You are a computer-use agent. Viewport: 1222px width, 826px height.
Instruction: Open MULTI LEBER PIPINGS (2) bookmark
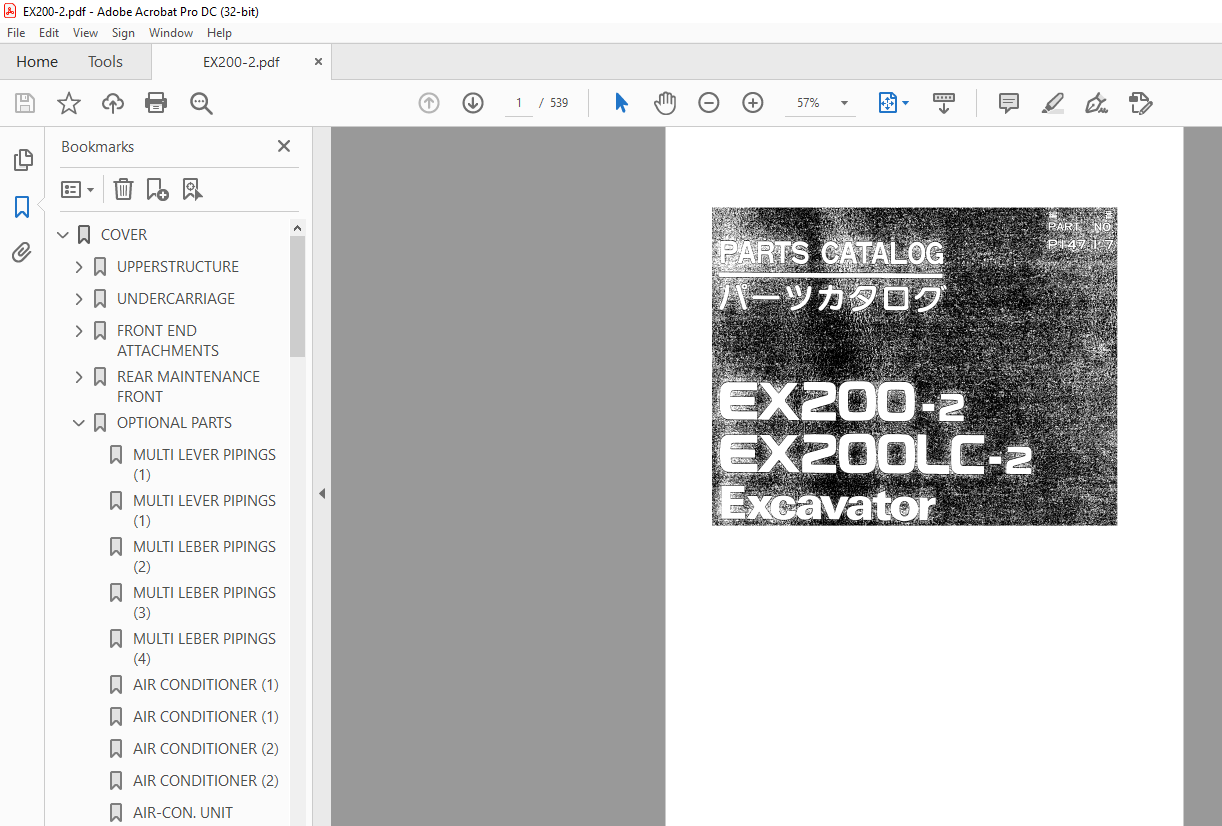point(204,557)
